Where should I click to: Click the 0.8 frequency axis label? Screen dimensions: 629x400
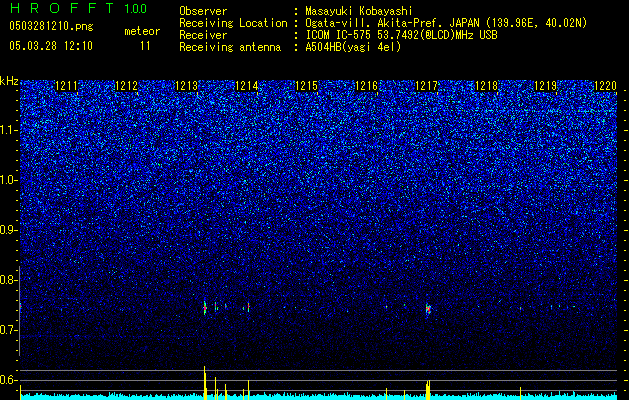pos(8,280)
